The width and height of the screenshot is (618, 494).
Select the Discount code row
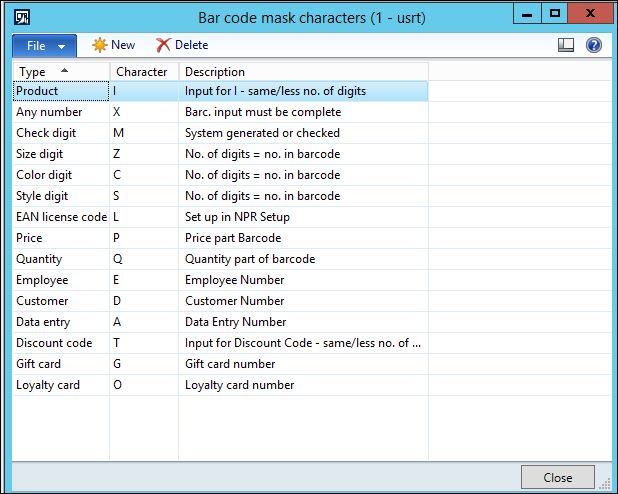[220, 343]
